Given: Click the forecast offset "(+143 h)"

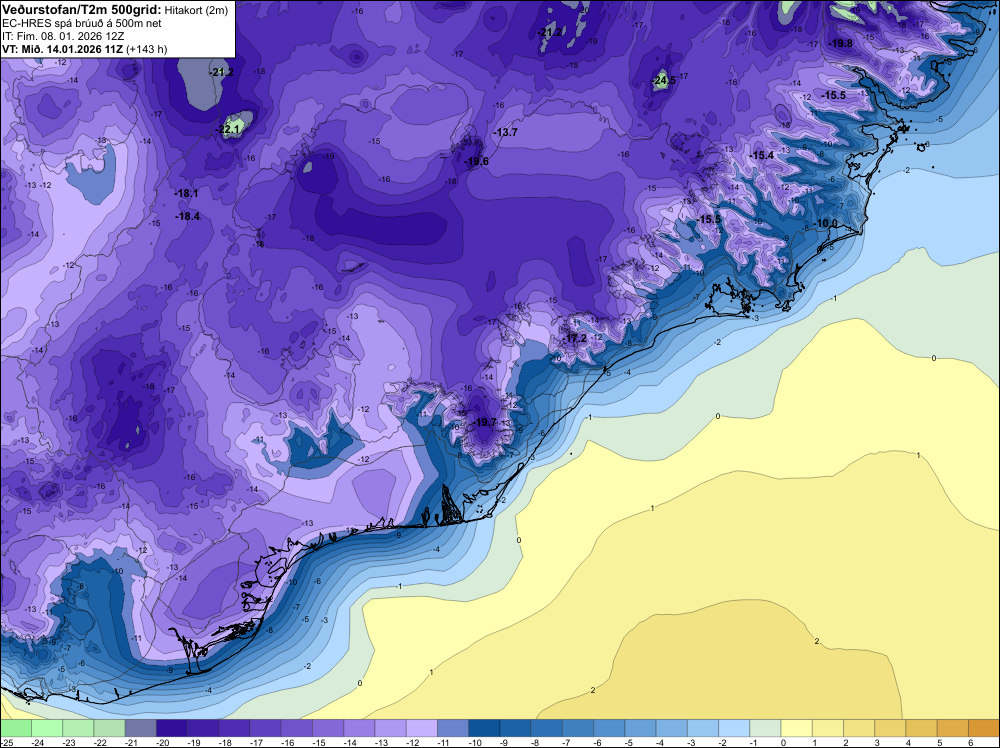Looking at the screenshot, I should click(147, 49).
